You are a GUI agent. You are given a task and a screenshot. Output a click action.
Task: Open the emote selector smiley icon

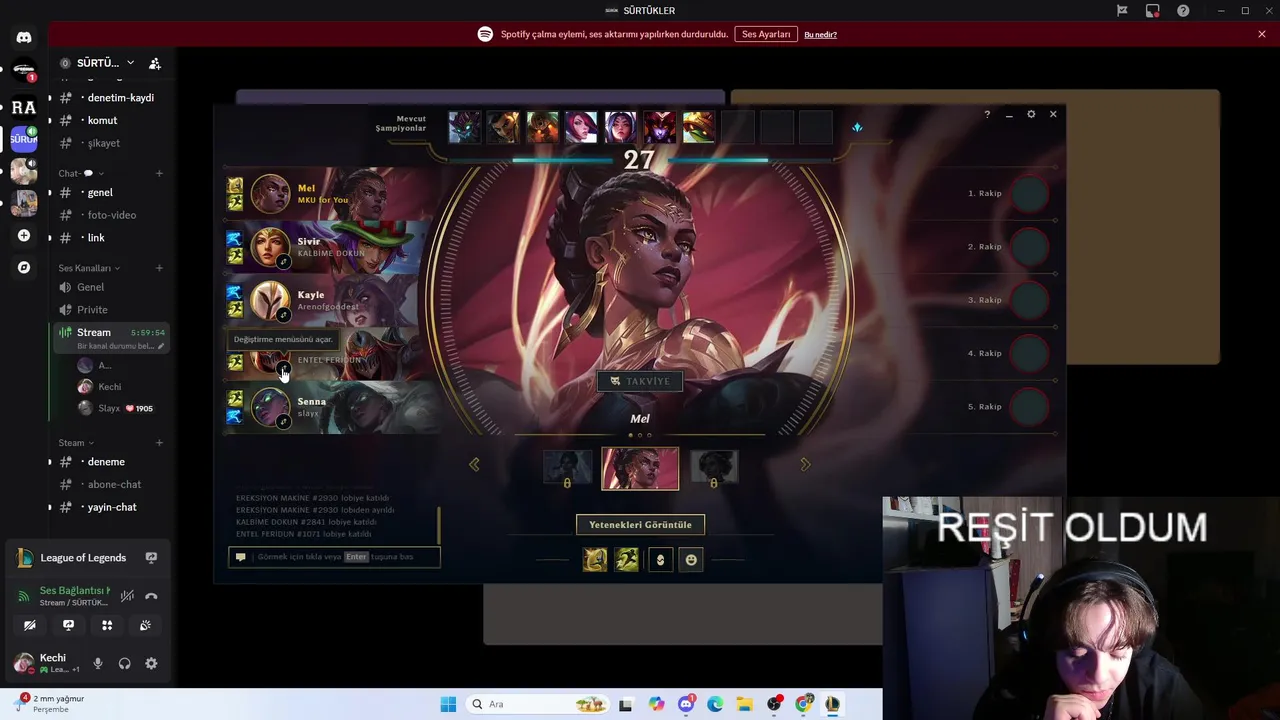691,560
